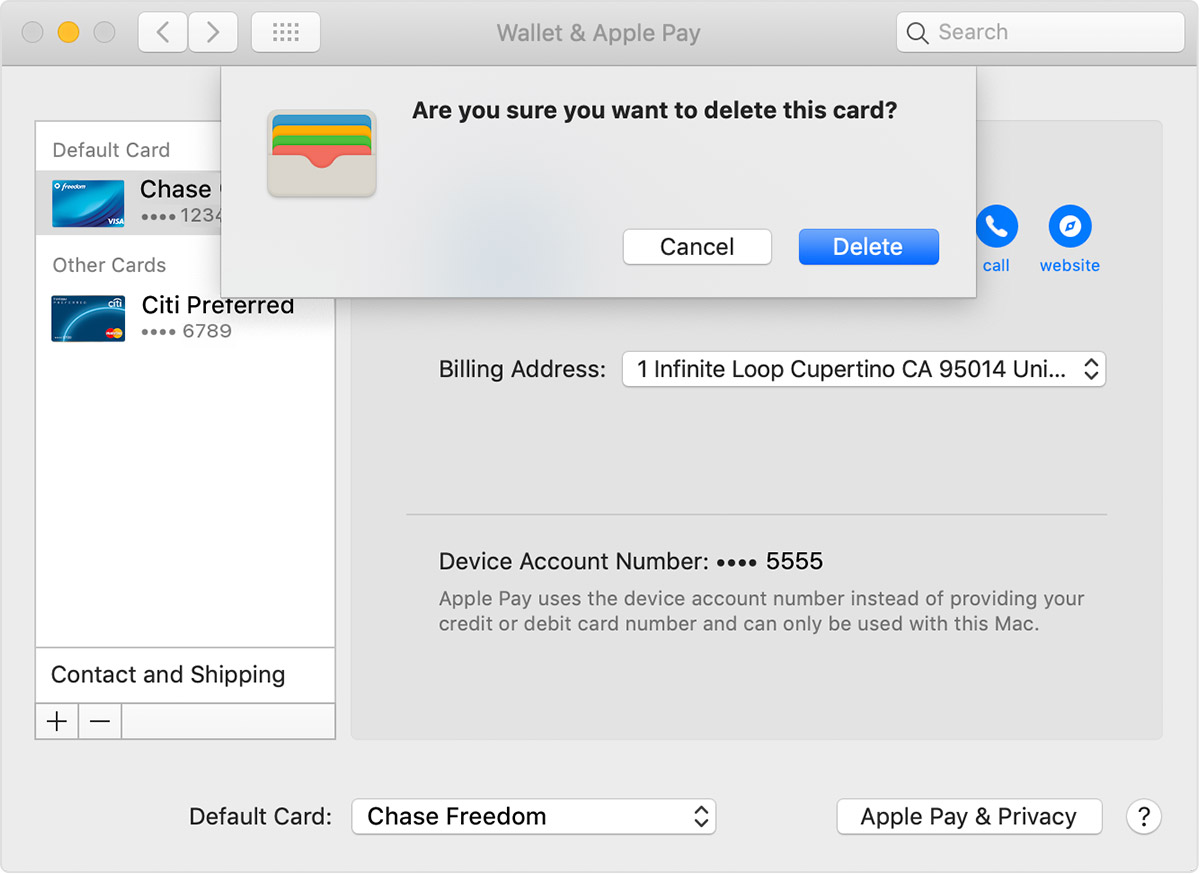The height and width of the screenshot is (874, 1200).
Task: Add a card with the plus button
Action: tap(57, 721)
